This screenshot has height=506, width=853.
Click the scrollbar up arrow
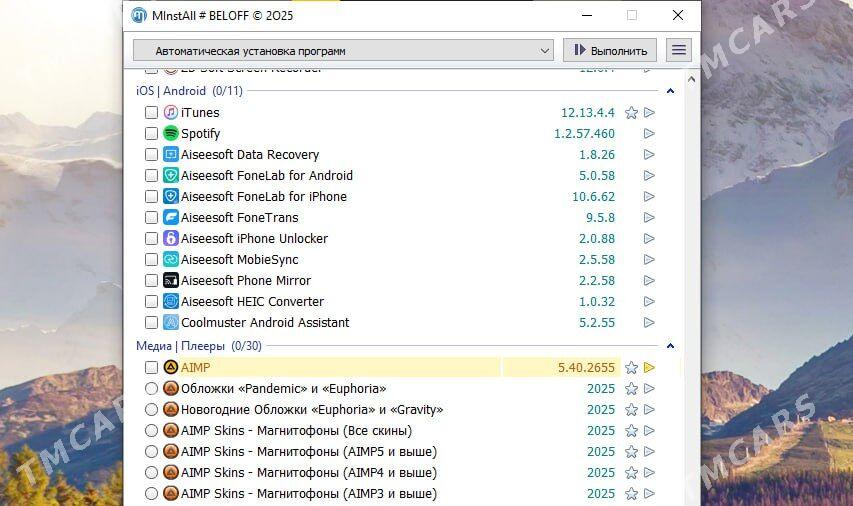(x=691, y=79)
